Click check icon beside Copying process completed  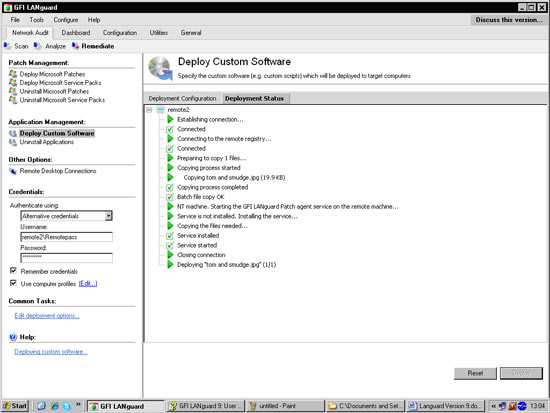(170, 187)
